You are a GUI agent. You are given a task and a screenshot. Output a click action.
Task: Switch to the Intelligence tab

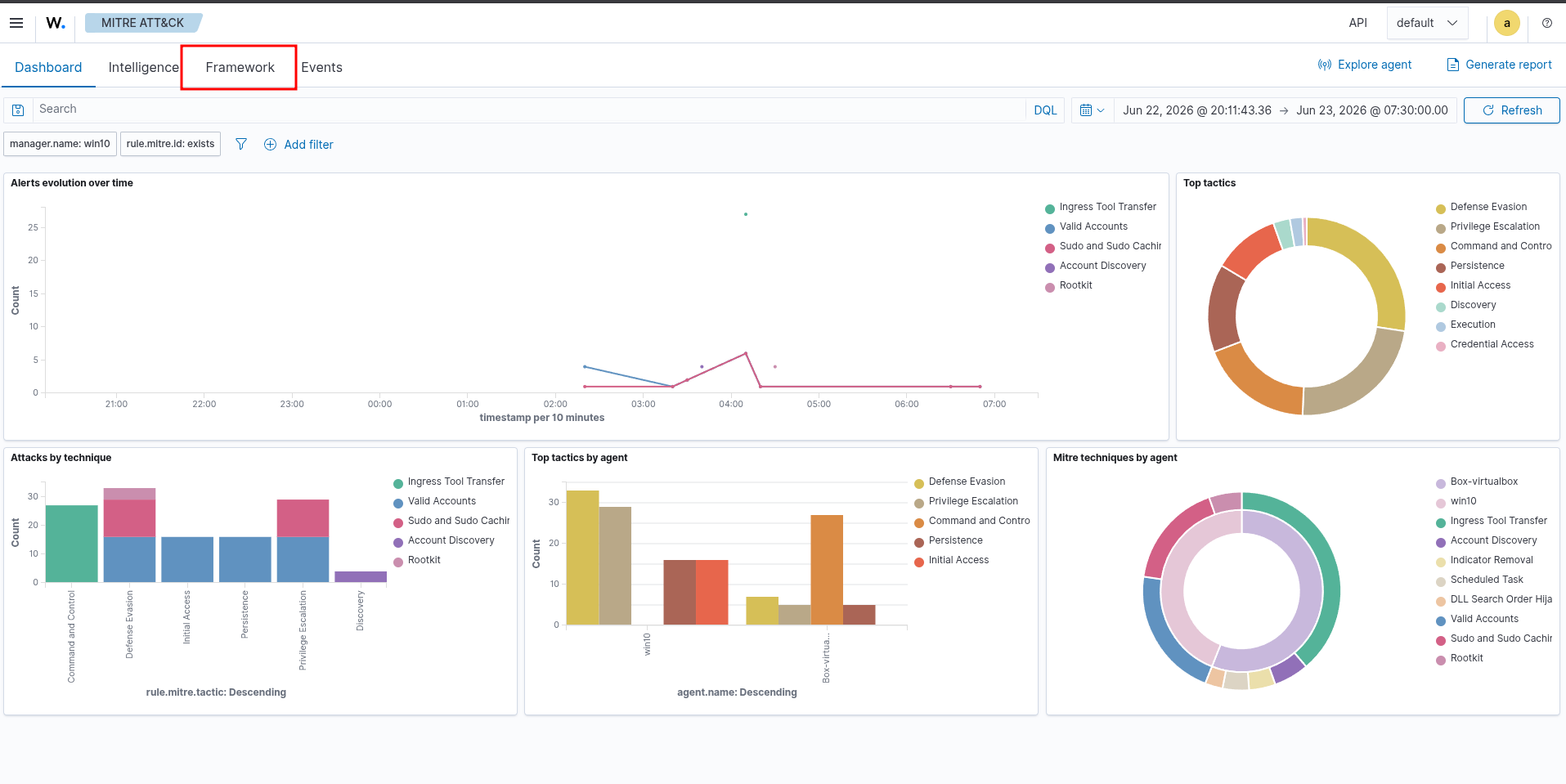click(143, 67)
